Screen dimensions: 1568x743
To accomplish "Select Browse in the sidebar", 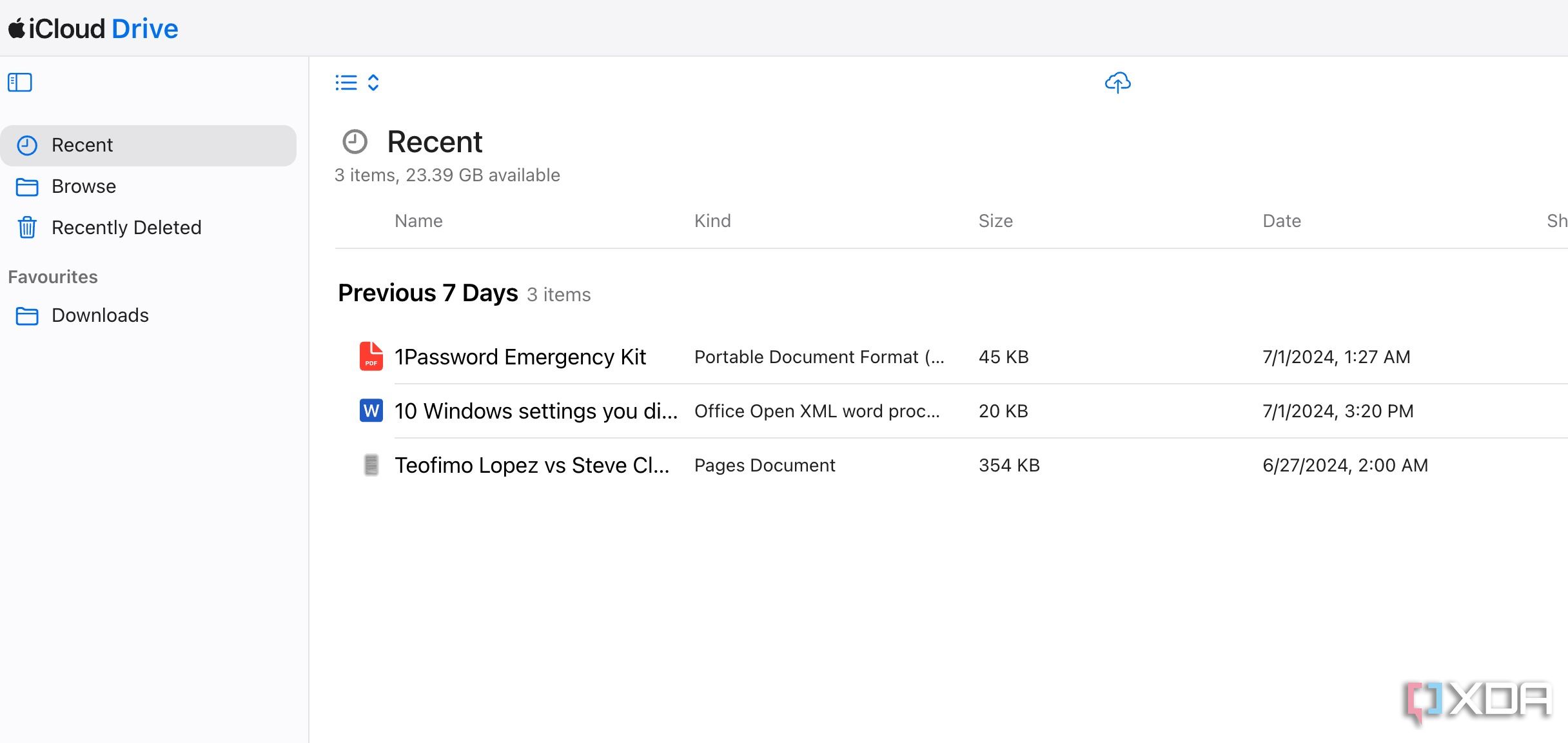I will (x=148, y=186).
